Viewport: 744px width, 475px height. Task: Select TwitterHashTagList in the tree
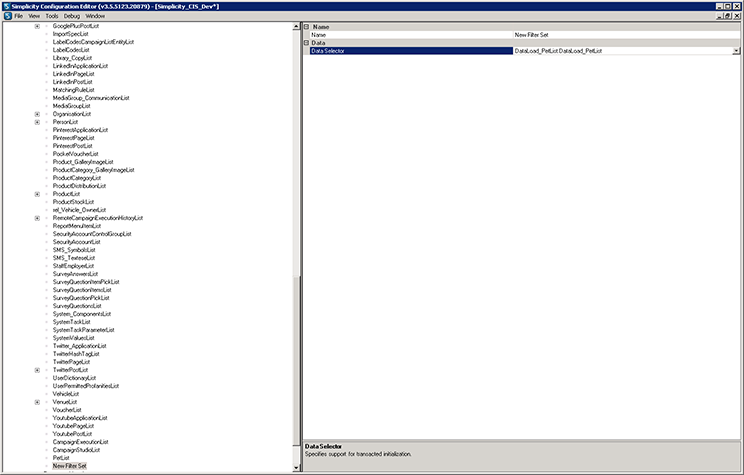coord(76,354)
